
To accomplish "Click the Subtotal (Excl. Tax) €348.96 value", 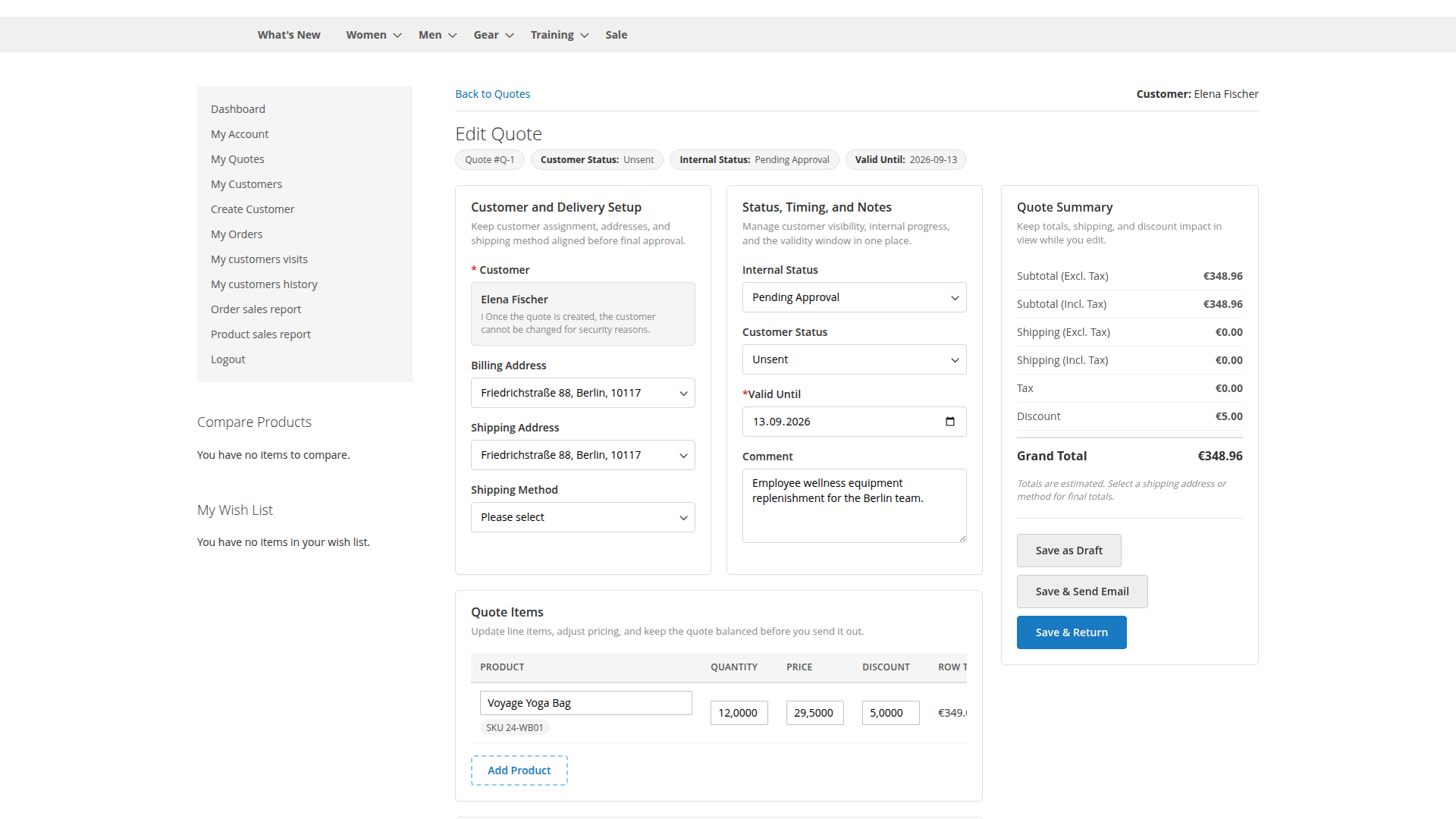I will pyautogui.click(x=1223, y=276).
